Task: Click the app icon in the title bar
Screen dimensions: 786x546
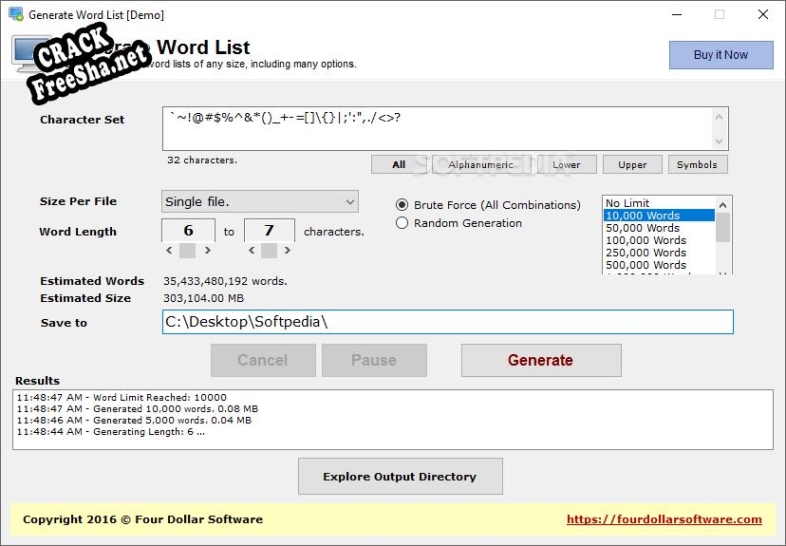Action: point(15,15)
